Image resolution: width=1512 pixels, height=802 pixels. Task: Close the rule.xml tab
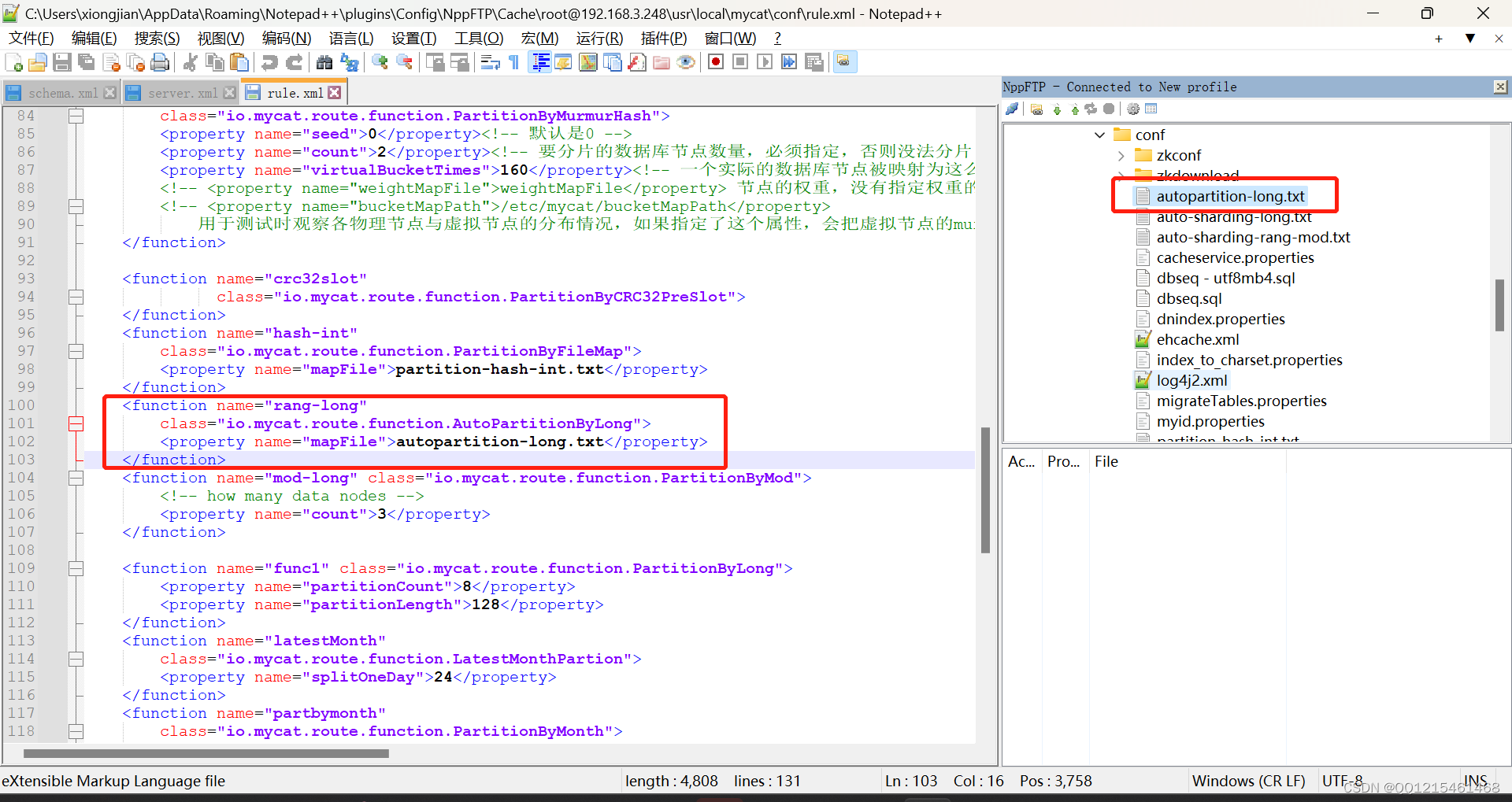pyautogui.click(x=335, y=93)
